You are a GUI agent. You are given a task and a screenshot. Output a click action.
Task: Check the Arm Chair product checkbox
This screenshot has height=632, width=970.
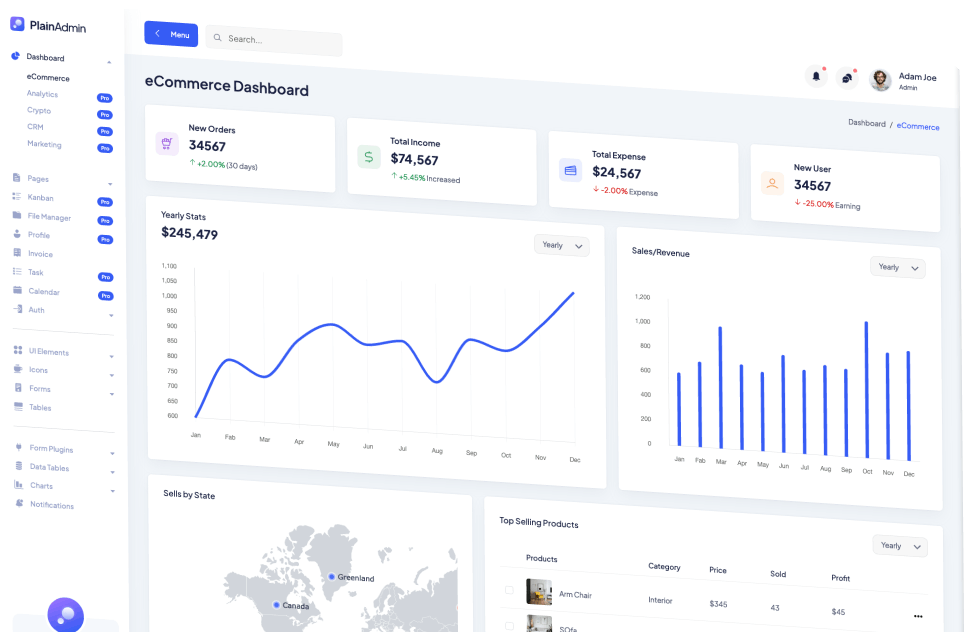[509, 590]
